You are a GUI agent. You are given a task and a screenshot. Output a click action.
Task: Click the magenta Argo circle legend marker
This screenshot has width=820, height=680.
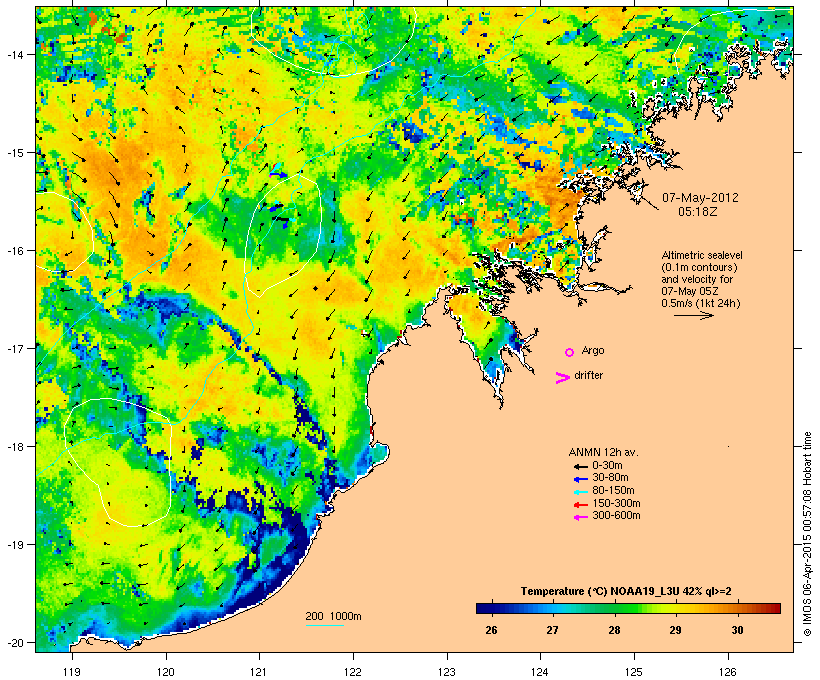coord(570,352)
